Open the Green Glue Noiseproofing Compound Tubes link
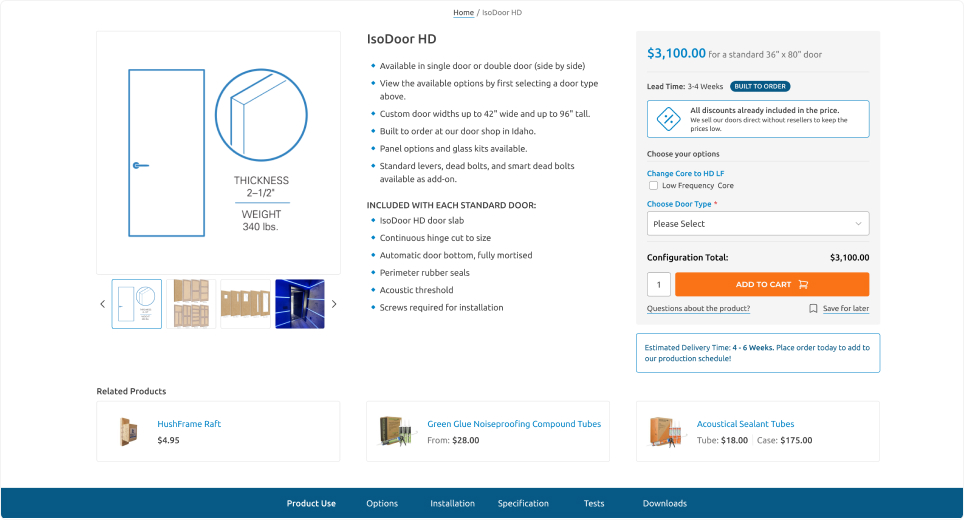This screenshot has height=520, width=964. [x=514, y=424]
